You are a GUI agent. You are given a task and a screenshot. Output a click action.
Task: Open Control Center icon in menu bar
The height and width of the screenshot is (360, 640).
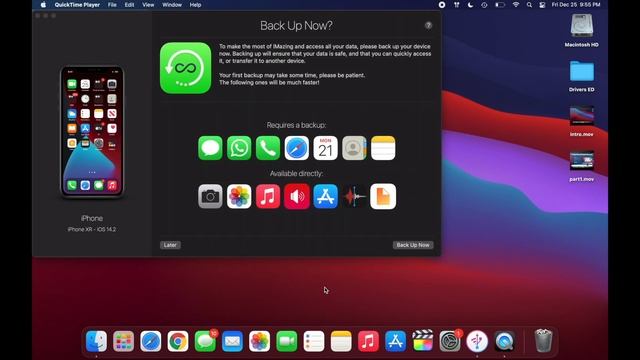point(542,5)
